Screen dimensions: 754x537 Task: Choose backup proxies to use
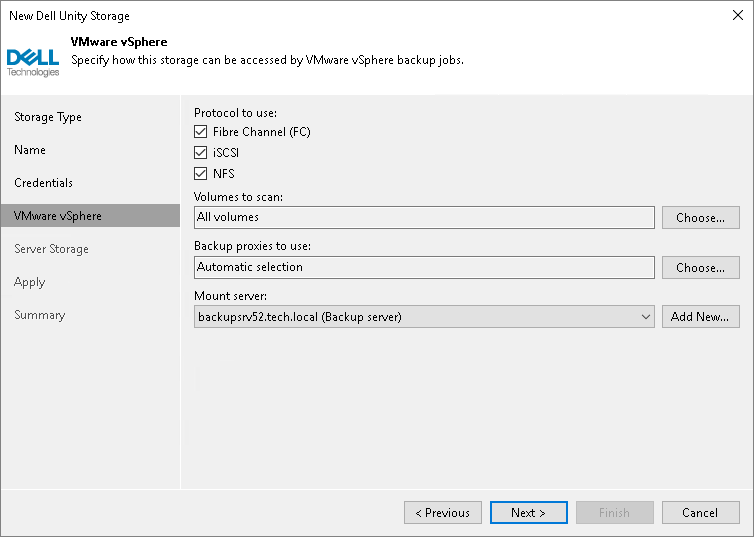pyautogui.click(x=701, y=267)
